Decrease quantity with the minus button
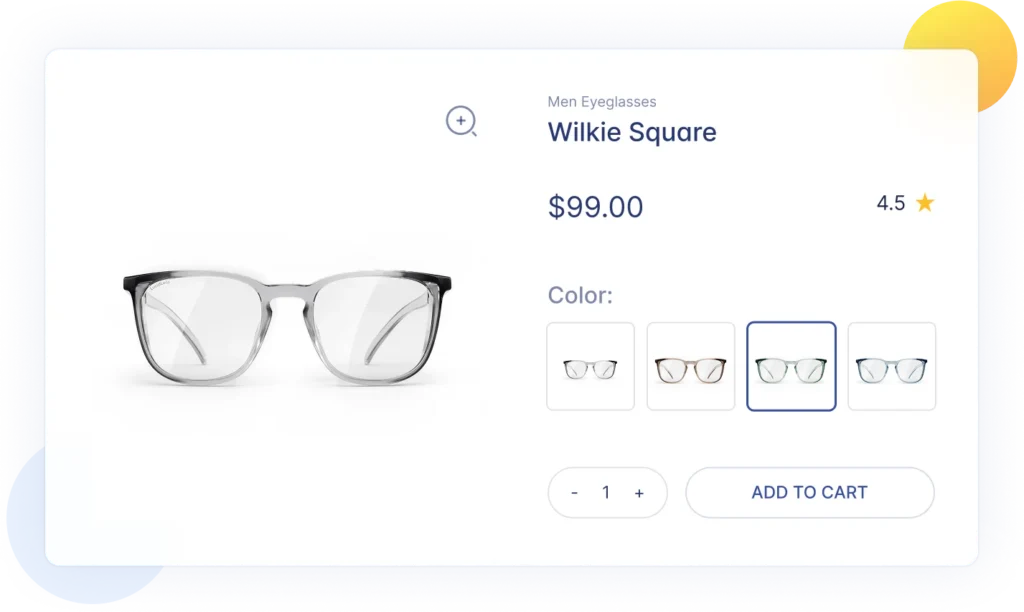 (575, 493)
